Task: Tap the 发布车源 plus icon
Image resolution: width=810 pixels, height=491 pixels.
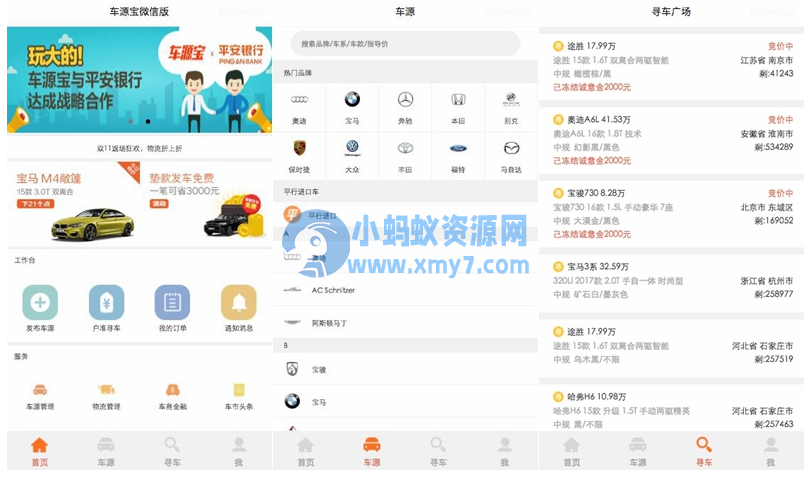Action: pos(40,302)
